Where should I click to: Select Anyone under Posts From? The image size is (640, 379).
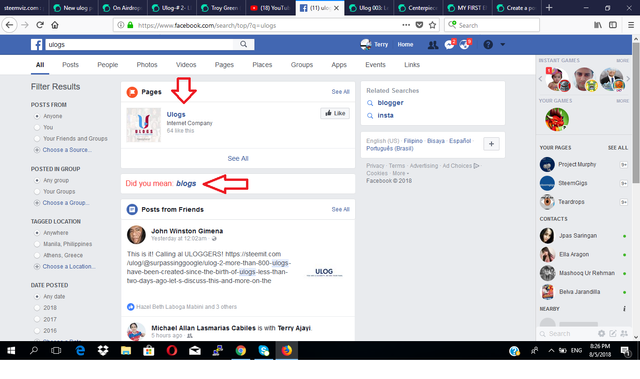tap(37, 116)
